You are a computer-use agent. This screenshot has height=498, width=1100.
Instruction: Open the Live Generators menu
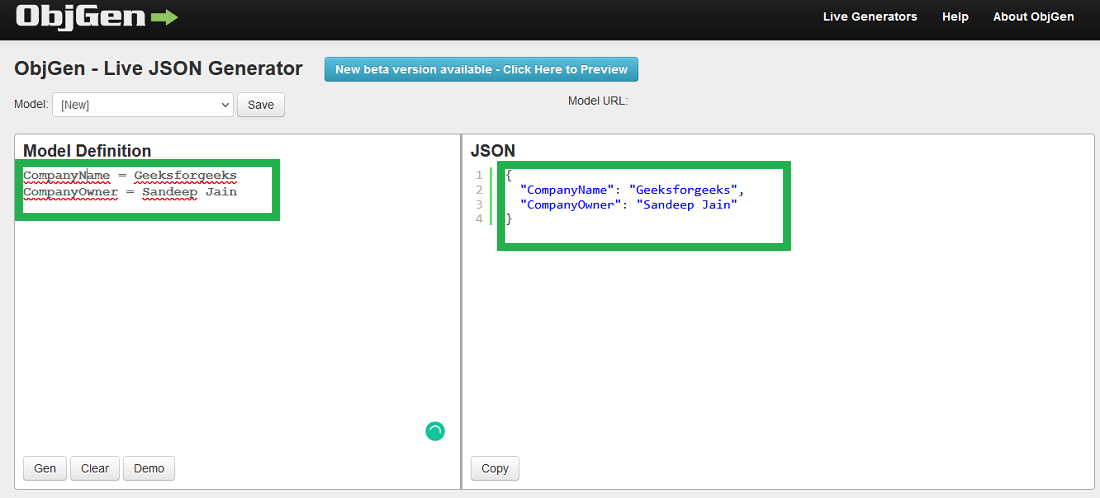pos(870,17)
